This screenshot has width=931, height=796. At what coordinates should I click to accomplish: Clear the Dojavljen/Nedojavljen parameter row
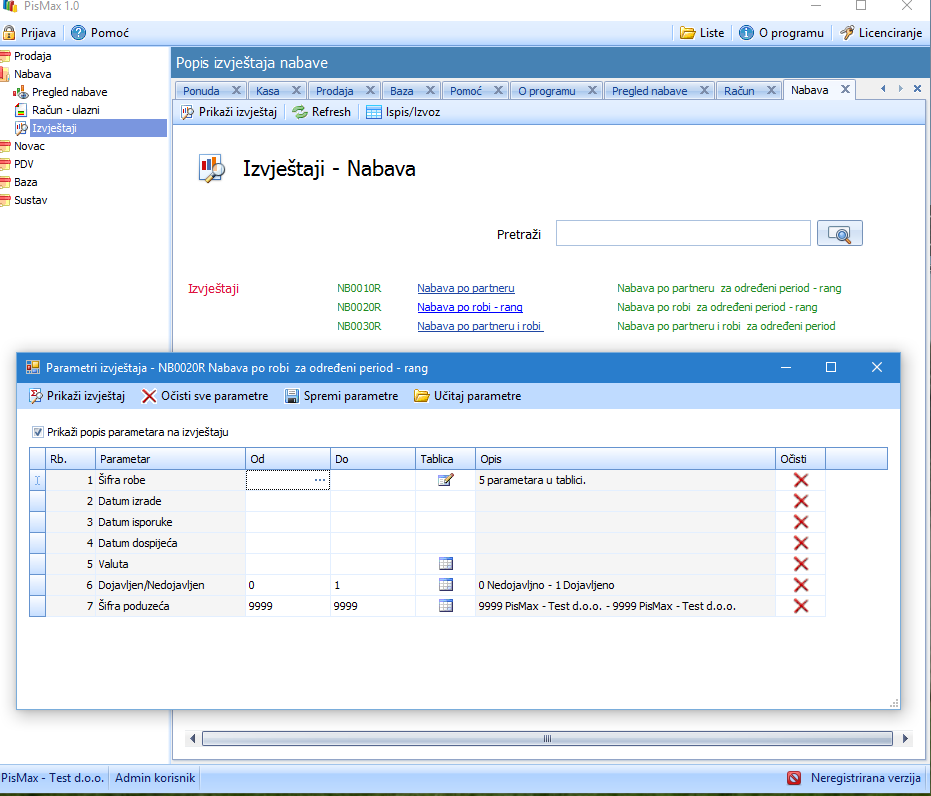pyautogui.click(x=800, y=585)
